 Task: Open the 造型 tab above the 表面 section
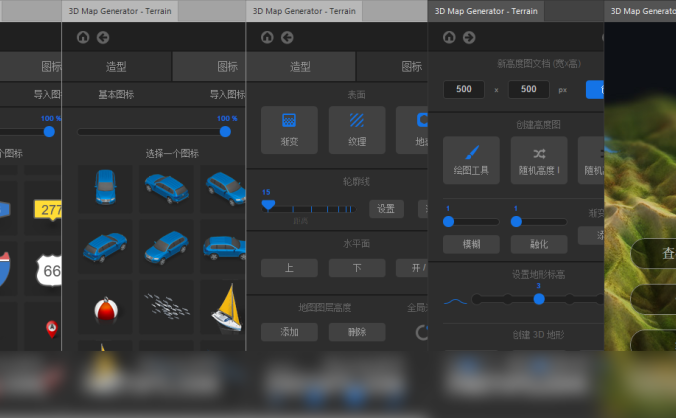coord(300,67)
